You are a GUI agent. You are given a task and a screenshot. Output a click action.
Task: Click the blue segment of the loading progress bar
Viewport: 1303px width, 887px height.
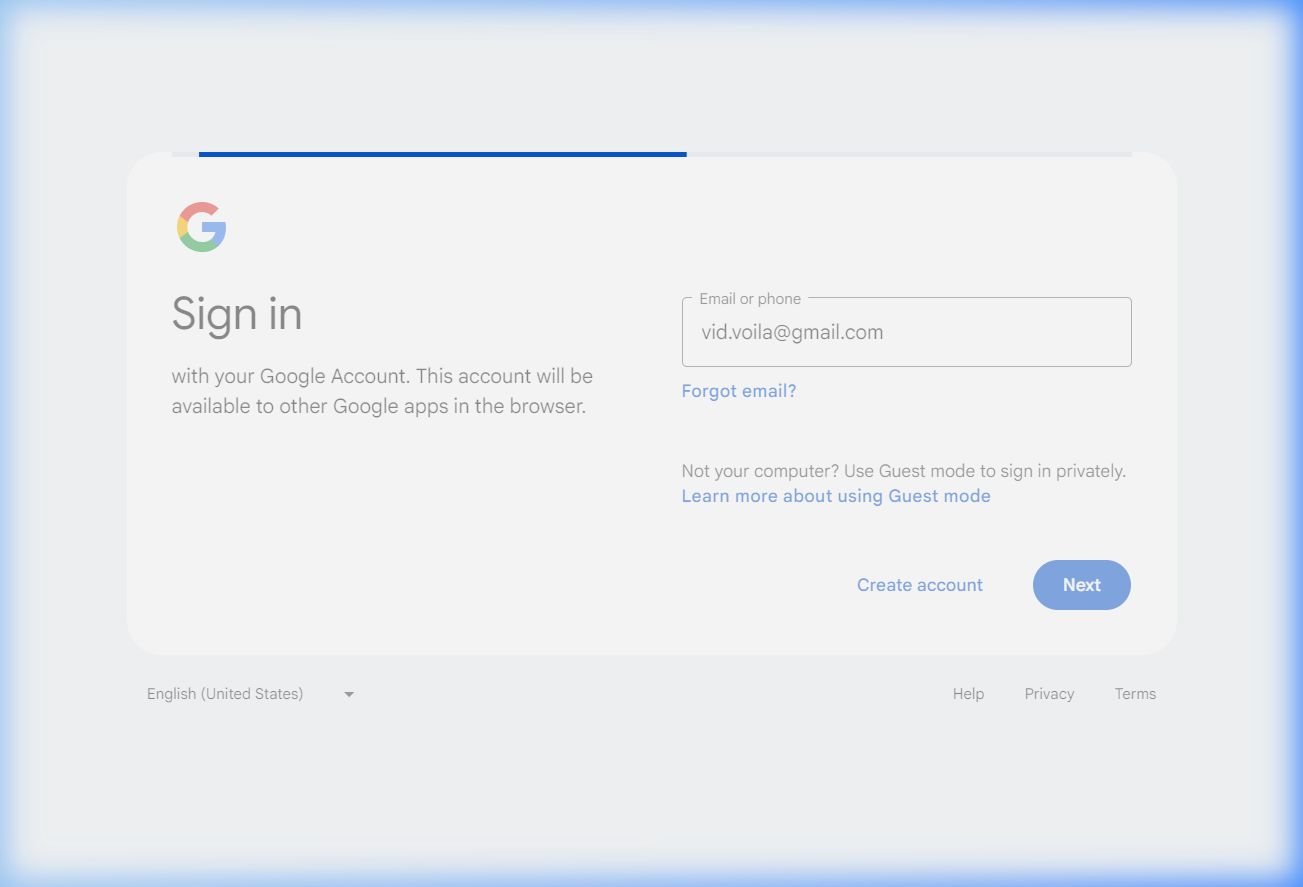[442, 154]
